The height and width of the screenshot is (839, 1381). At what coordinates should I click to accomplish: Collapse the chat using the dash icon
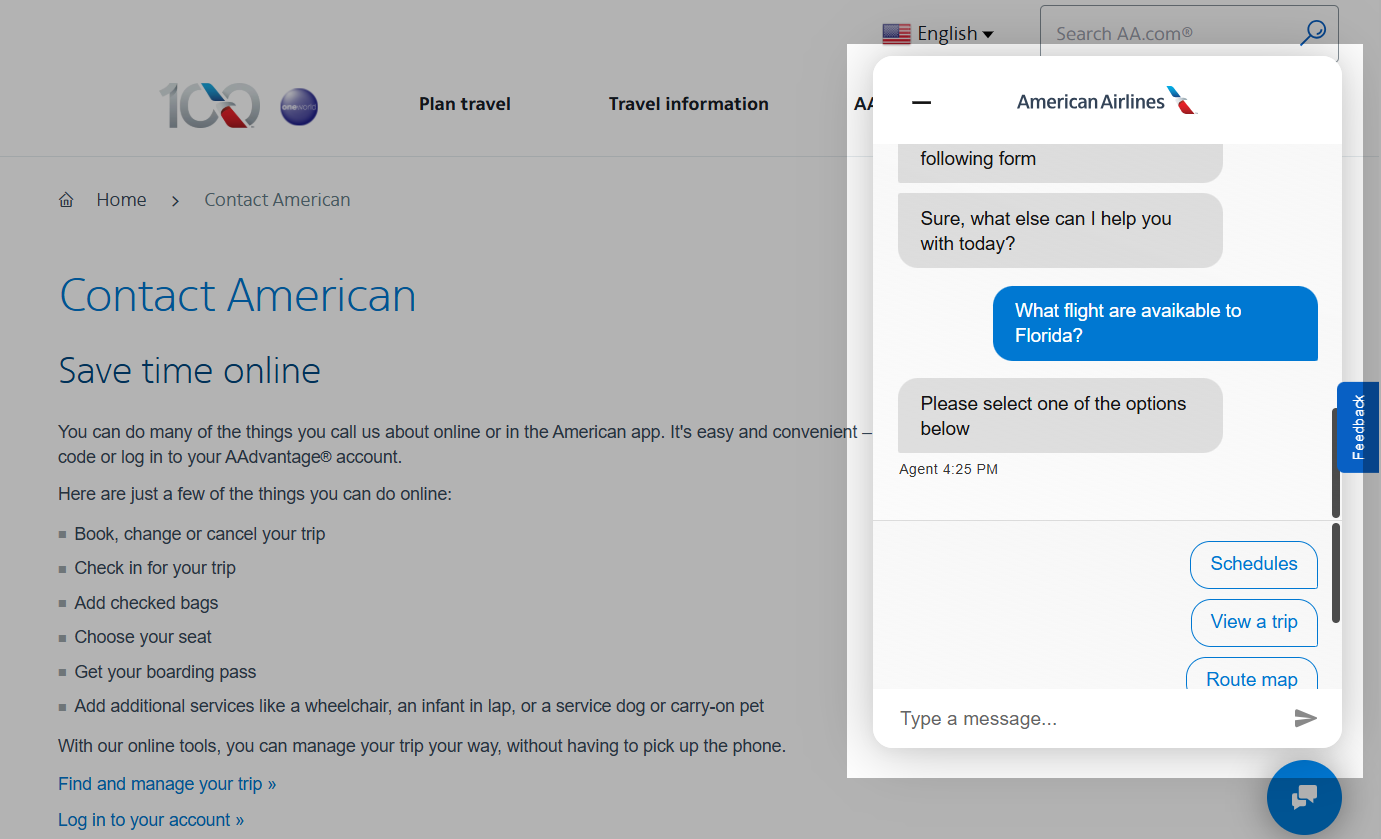920,101
